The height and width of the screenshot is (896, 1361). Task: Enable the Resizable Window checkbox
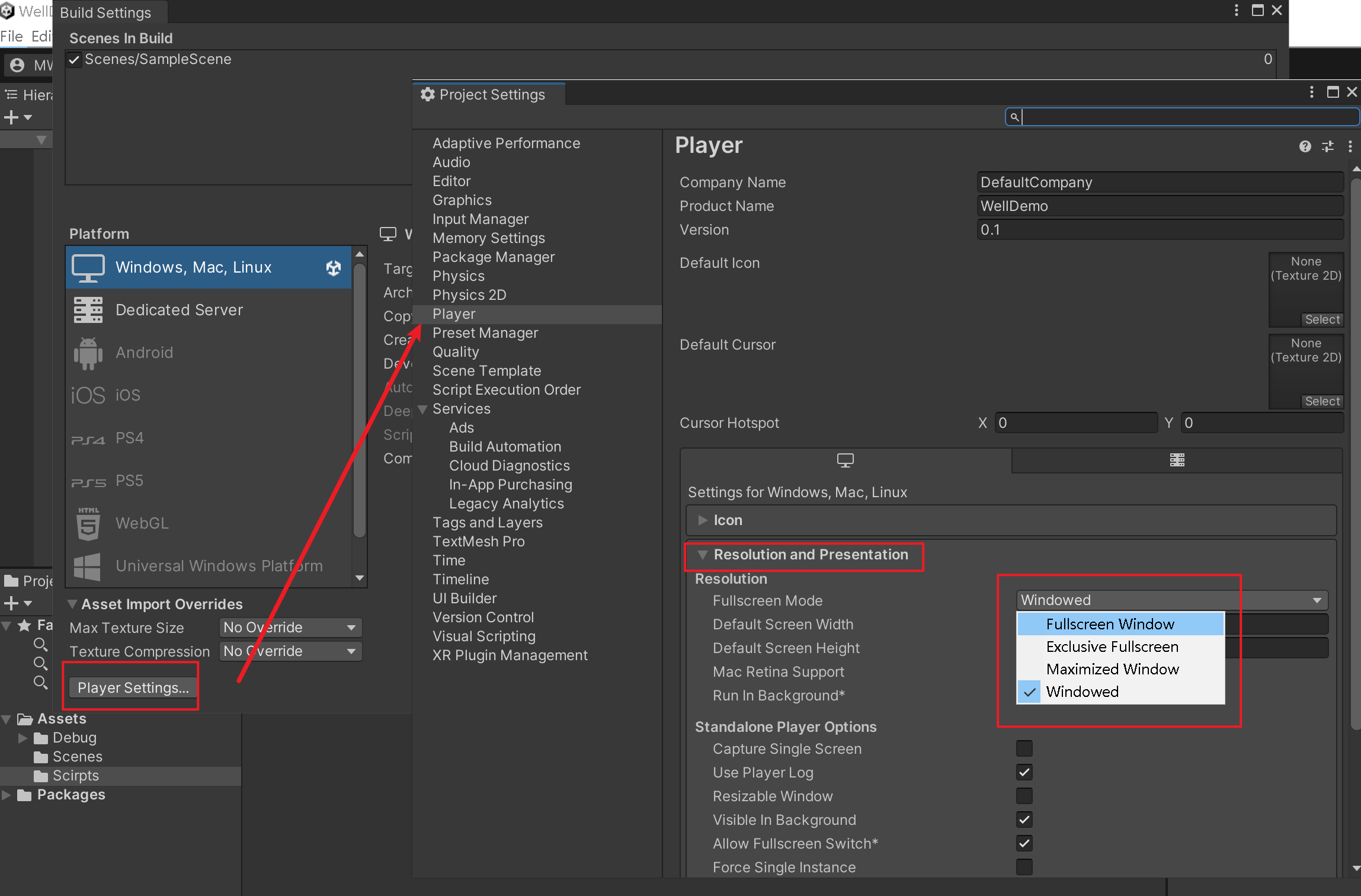coord(1024,796)
